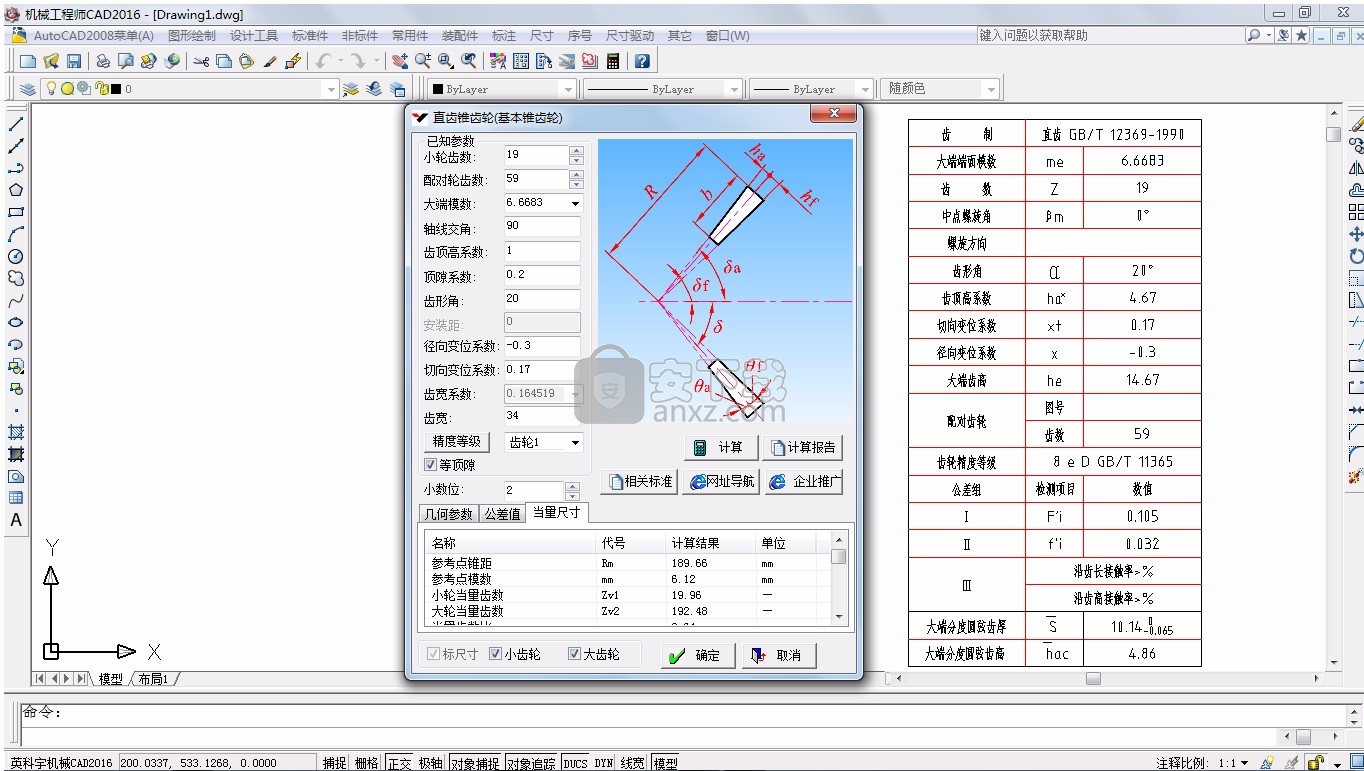Open the 注释比例 1:1 dropdown
The width and height of the screenshot is (1364, 771).
tap(1244, 763)
